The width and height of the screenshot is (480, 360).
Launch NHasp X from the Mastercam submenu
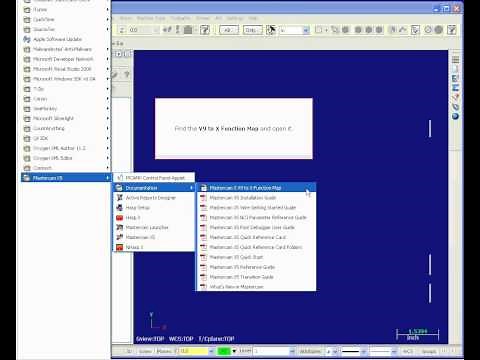click(154, 247)
